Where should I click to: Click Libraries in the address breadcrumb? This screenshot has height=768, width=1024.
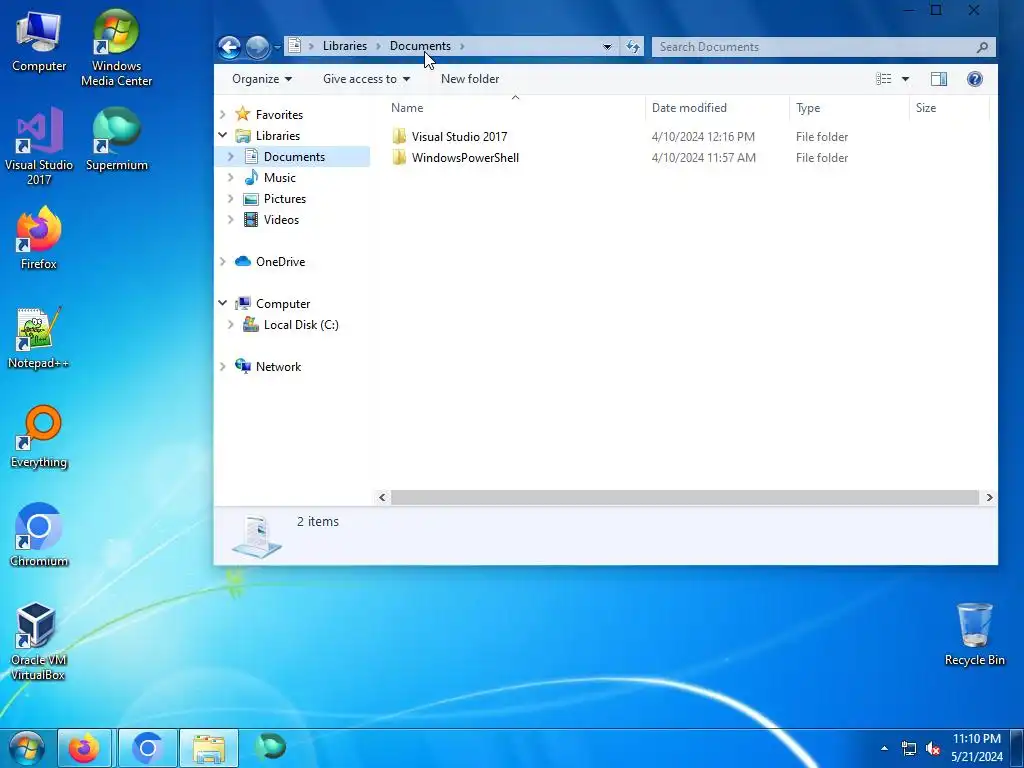tap(345, 46)
